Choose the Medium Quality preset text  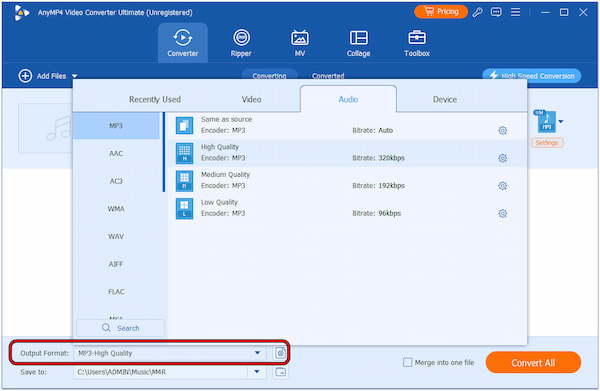click(225, 174)
